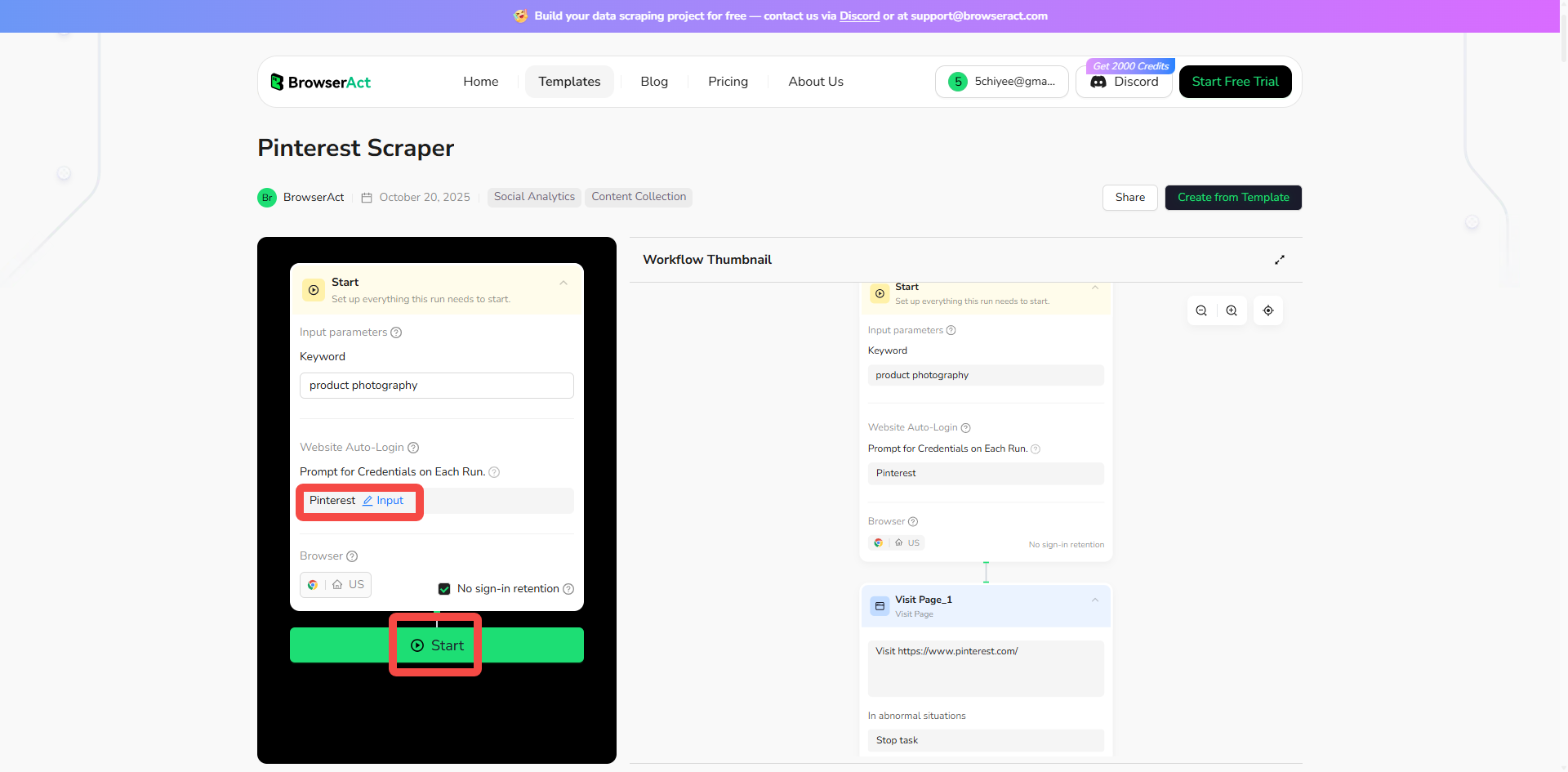Expand Workflow Thumbnail to fullscreen
The height and width of the screenshot is (772, 1568).
[x=1280, y=259]
